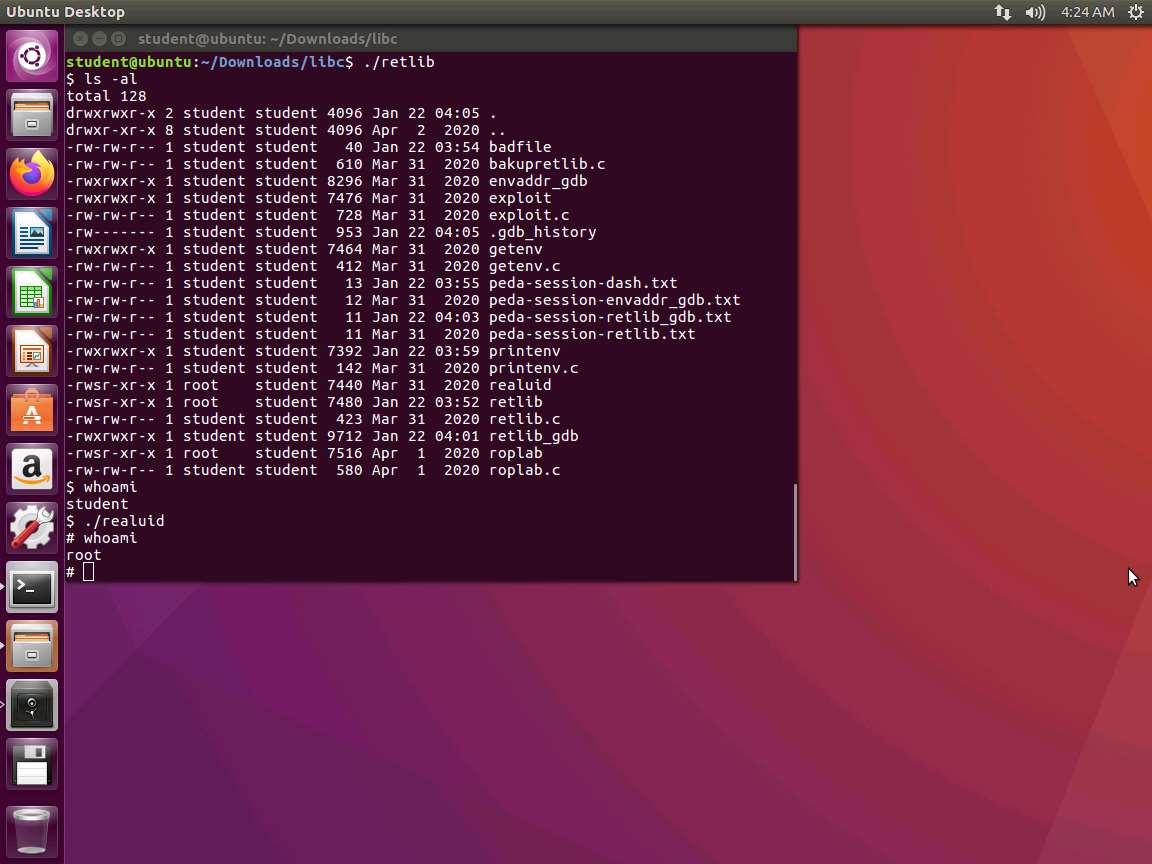This screenshot has width=1152, height=864.
Task: Focus the terminal at the root prompt cursor
Action: pyautogui.click(x=89, y=572)
